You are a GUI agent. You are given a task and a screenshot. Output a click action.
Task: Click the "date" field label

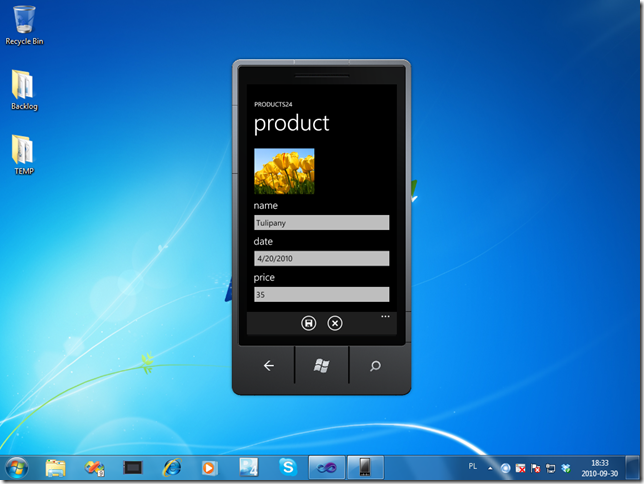click(x=263, y=241)
